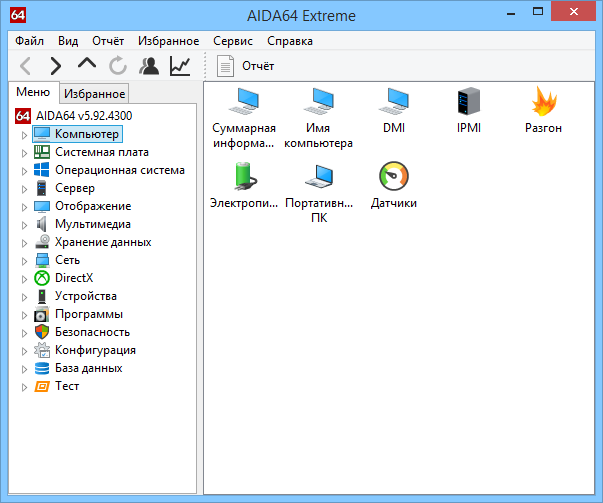The height and width of the screenshot is (503, 603).
Task: Select the Сервер tree icon
Action: (42, 188)
